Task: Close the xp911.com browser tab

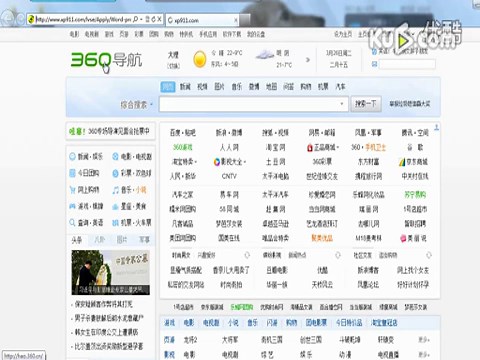Action: click(x=236, y=20)
